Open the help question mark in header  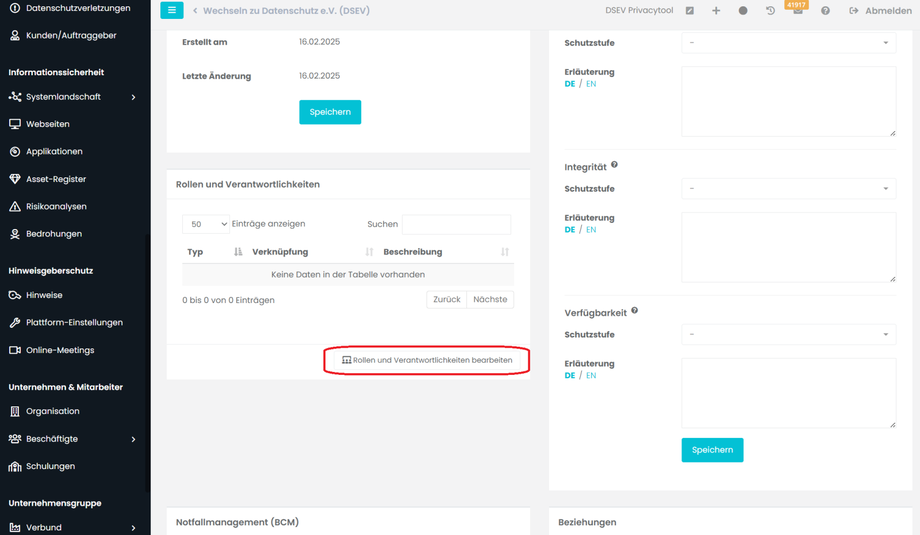click(x=825, y=11)
